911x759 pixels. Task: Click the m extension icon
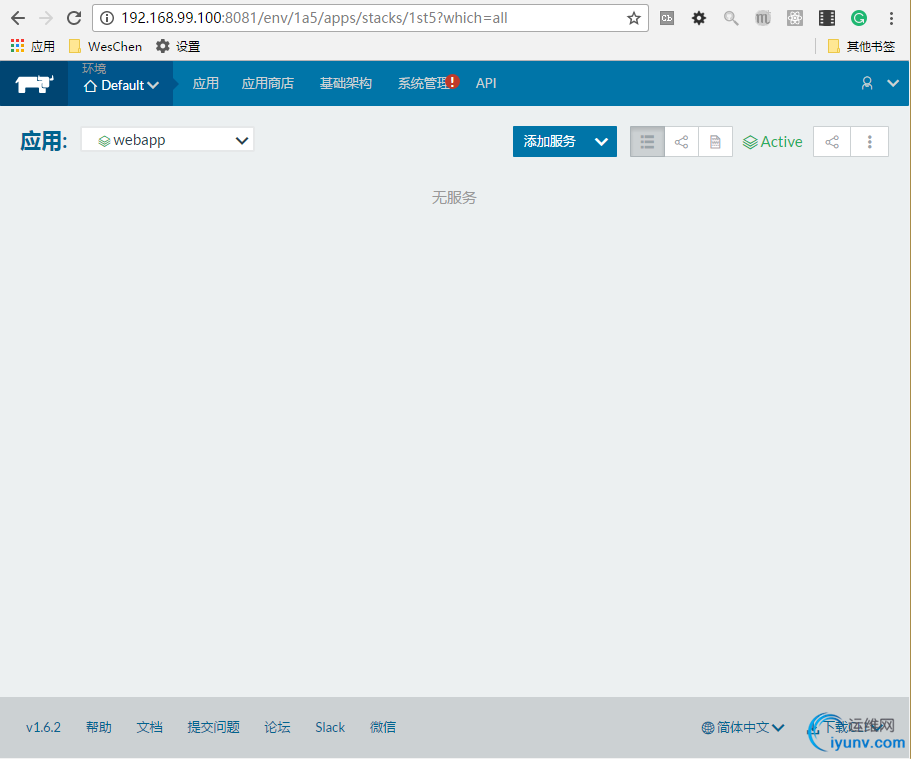763,18
